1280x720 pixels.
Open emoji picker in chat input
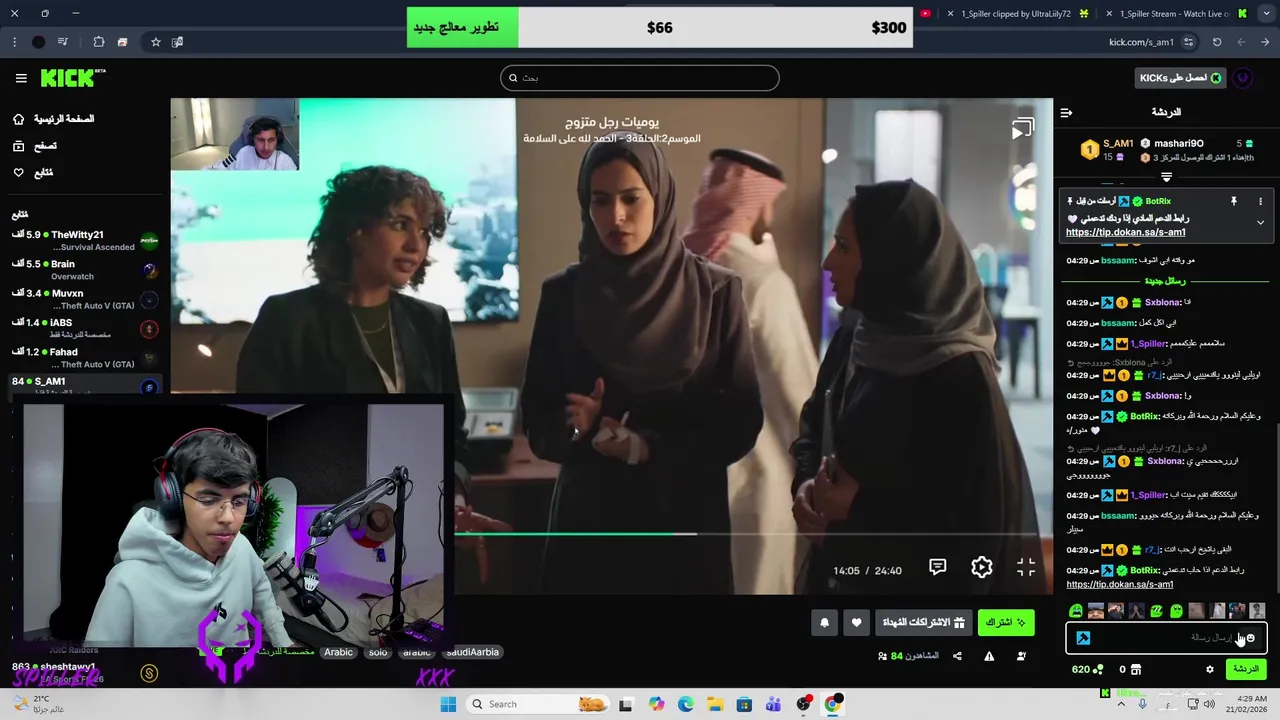[1250, 637]
